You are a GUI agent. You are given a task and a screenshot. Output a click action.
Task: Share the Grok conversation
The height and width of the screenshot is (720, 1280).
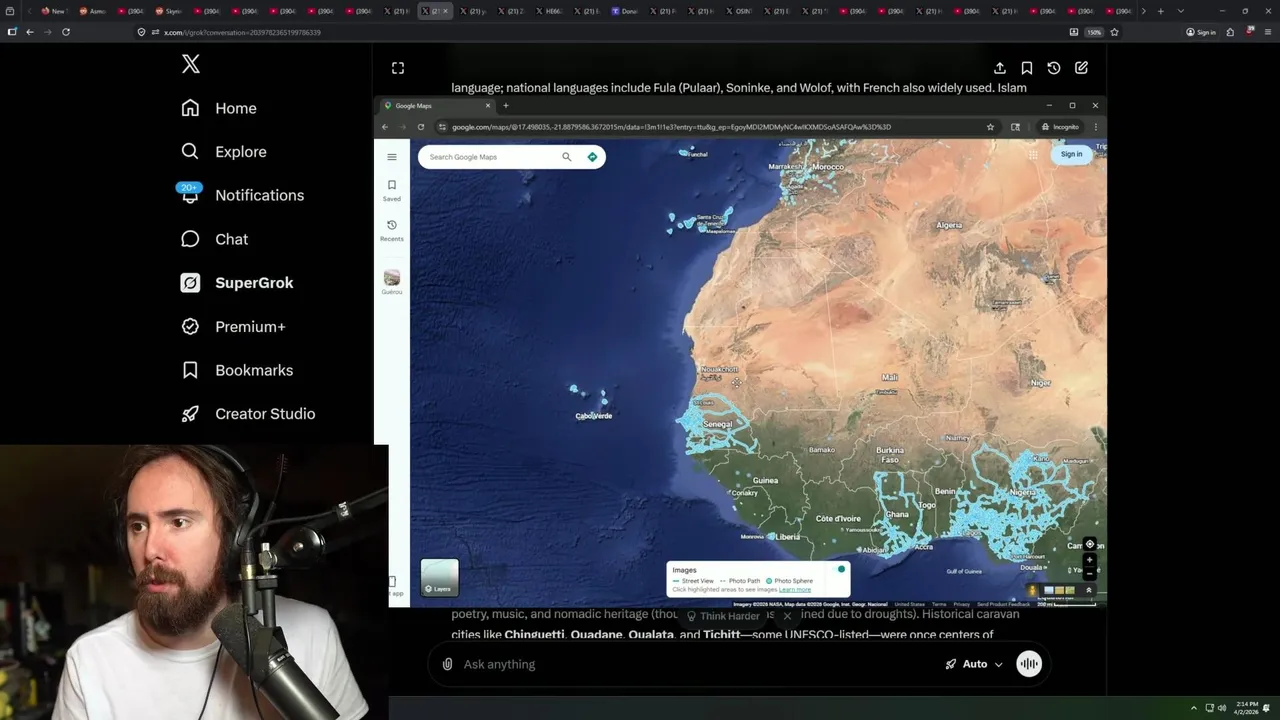click(999, 68)
